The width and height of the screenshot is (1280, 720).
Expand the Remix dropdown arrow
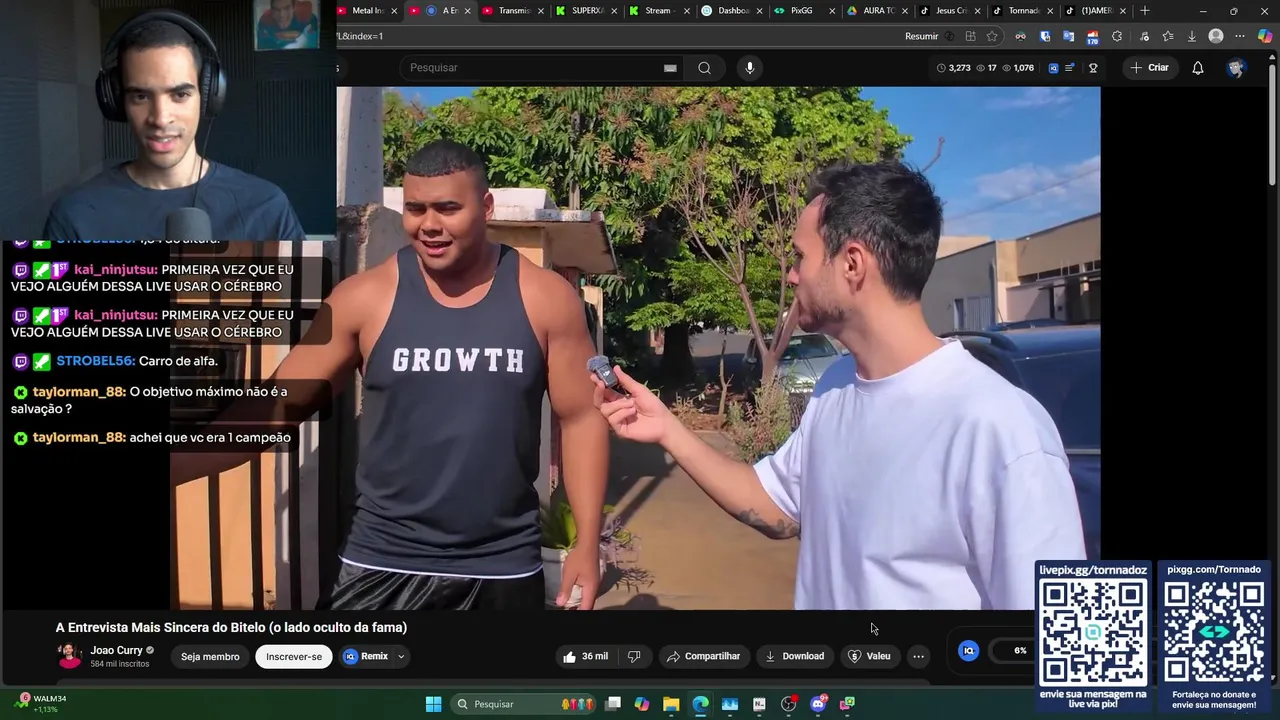pos(401,656)
